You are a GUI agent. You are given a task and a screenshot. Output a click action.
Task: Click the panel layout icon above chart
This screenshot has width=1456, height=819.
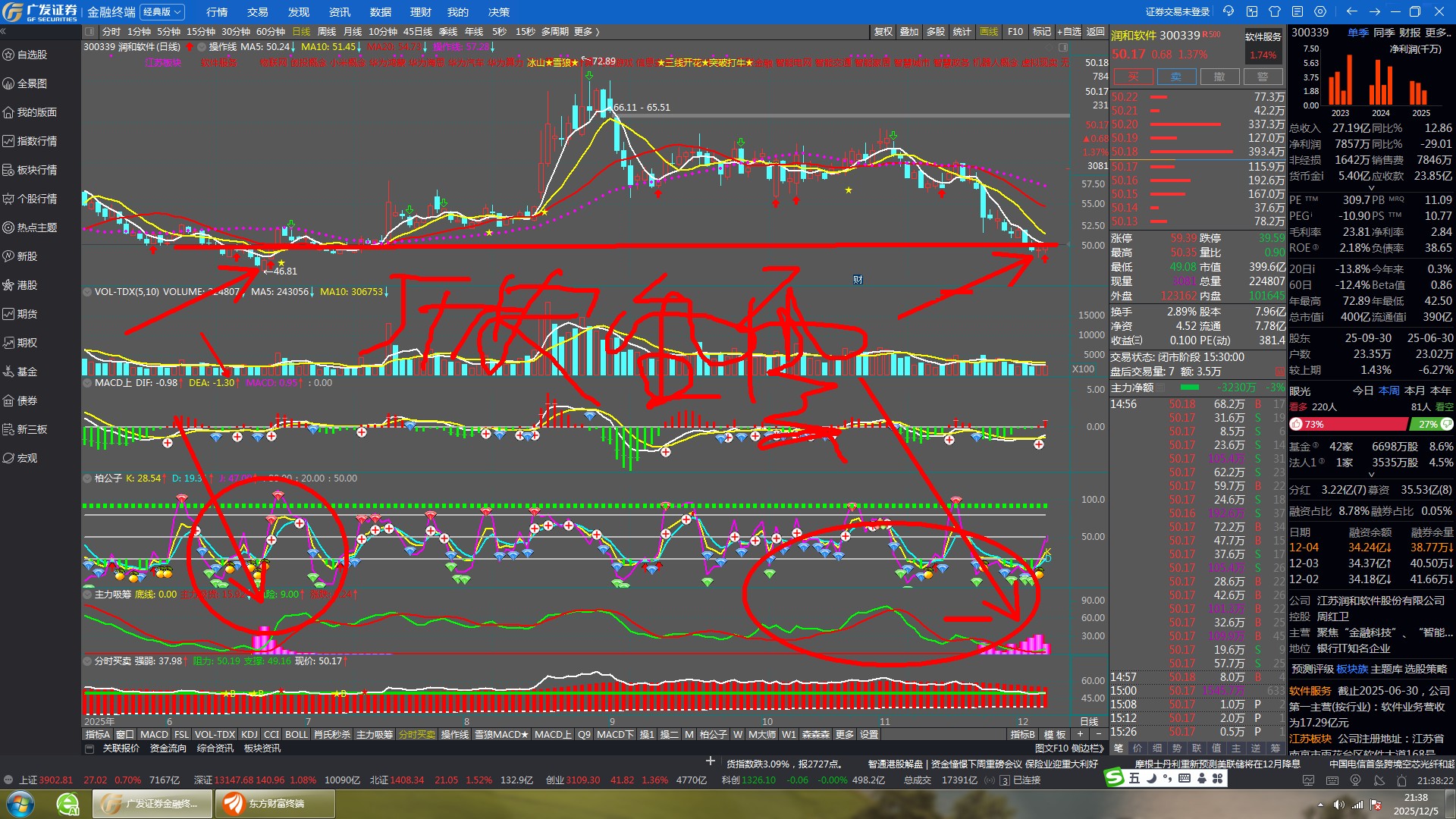pyautogui.click(x=89, y=32)
